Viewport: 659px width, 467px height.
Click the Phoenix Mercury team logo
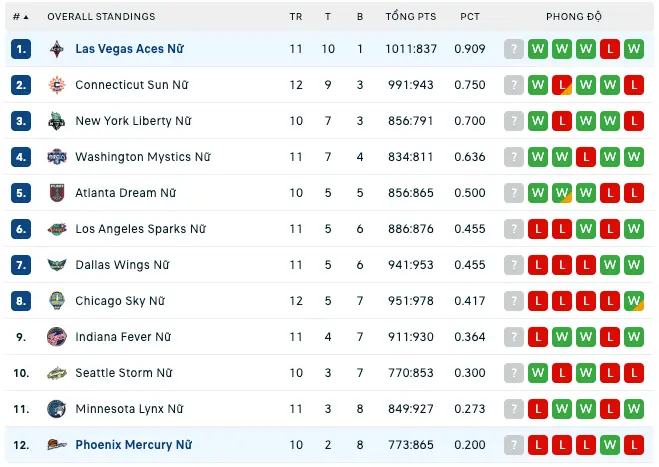[56, 445]
